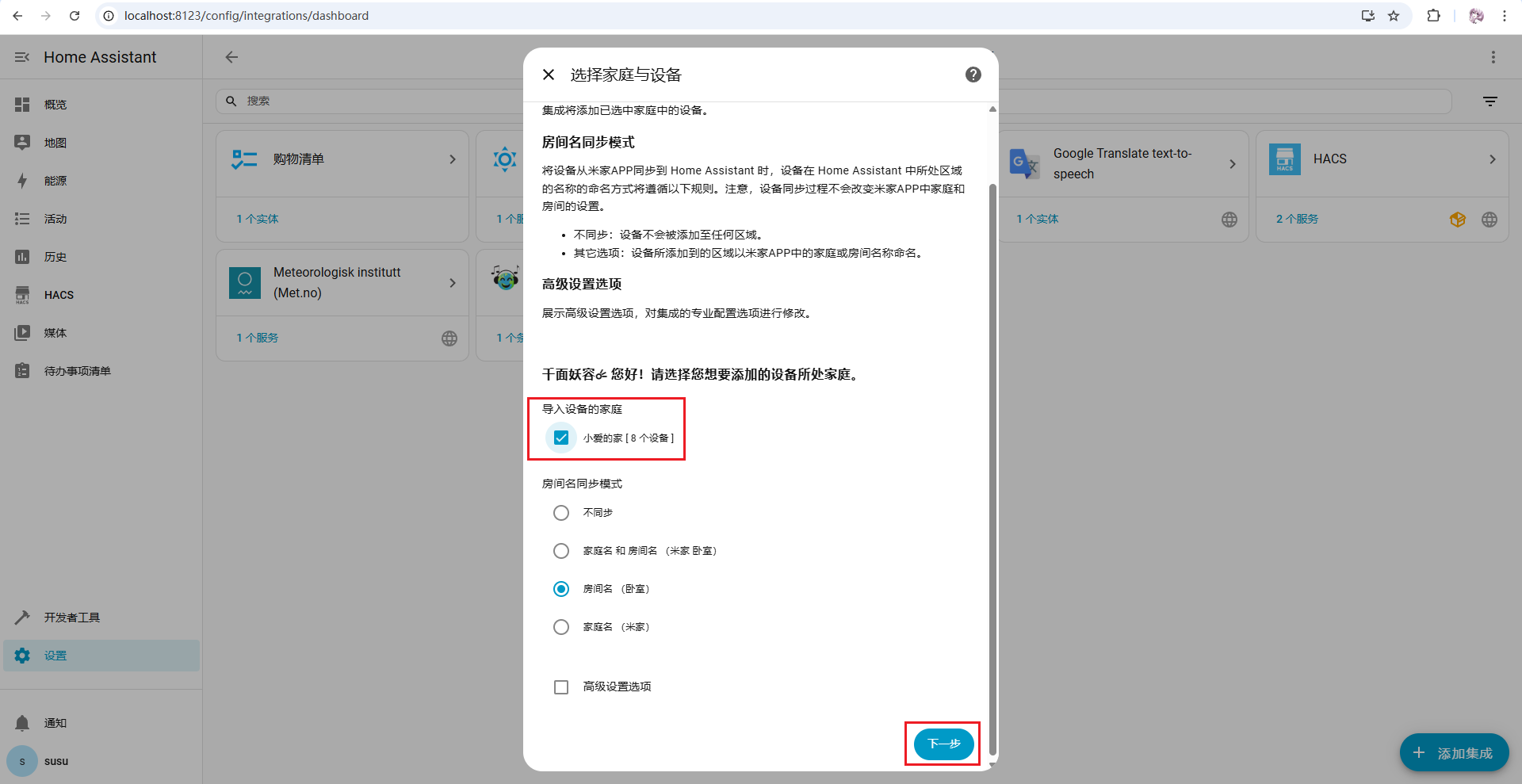The height and width of the screenshot is (784, 1522).
Task: Open 活动 in the sidebar
Action: pyautogui.click(x=101, y=219)
